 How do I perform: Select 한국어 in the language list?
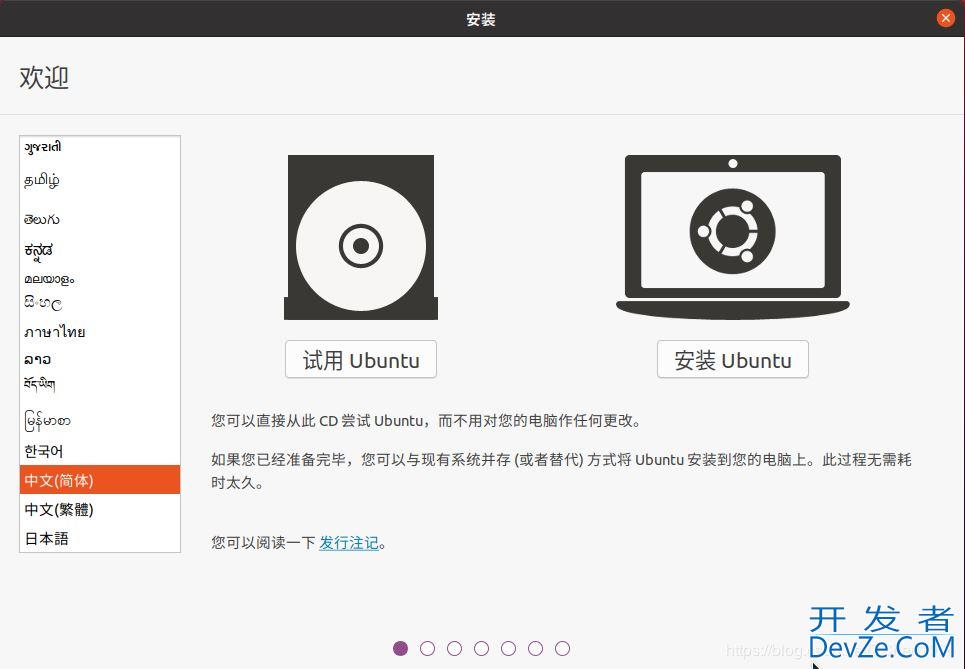pyautogui.click(x=100, y=451)
